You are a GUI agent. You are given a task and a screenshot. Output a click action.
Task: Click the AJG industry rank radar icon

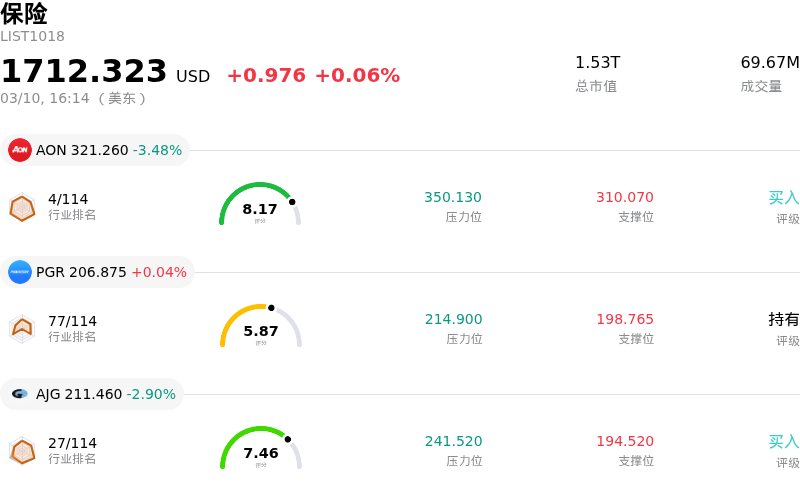click(x=22, y=451)
